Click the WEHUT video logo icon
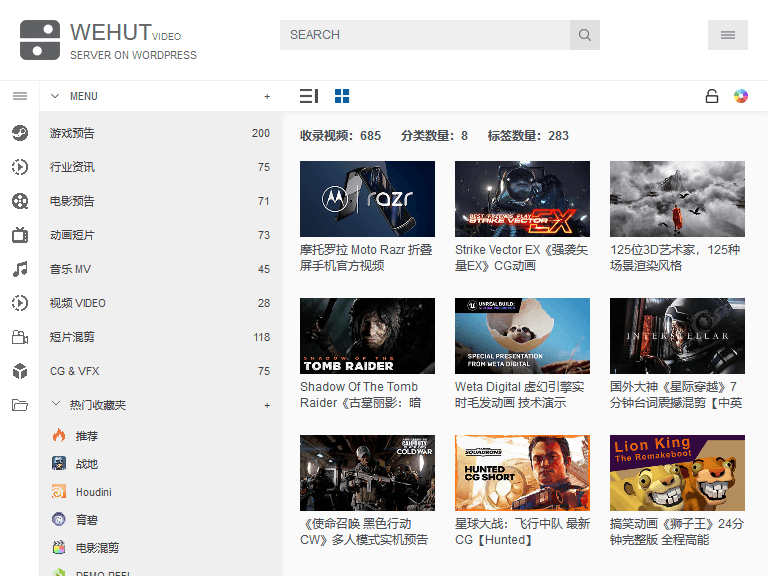 (40, 40)
